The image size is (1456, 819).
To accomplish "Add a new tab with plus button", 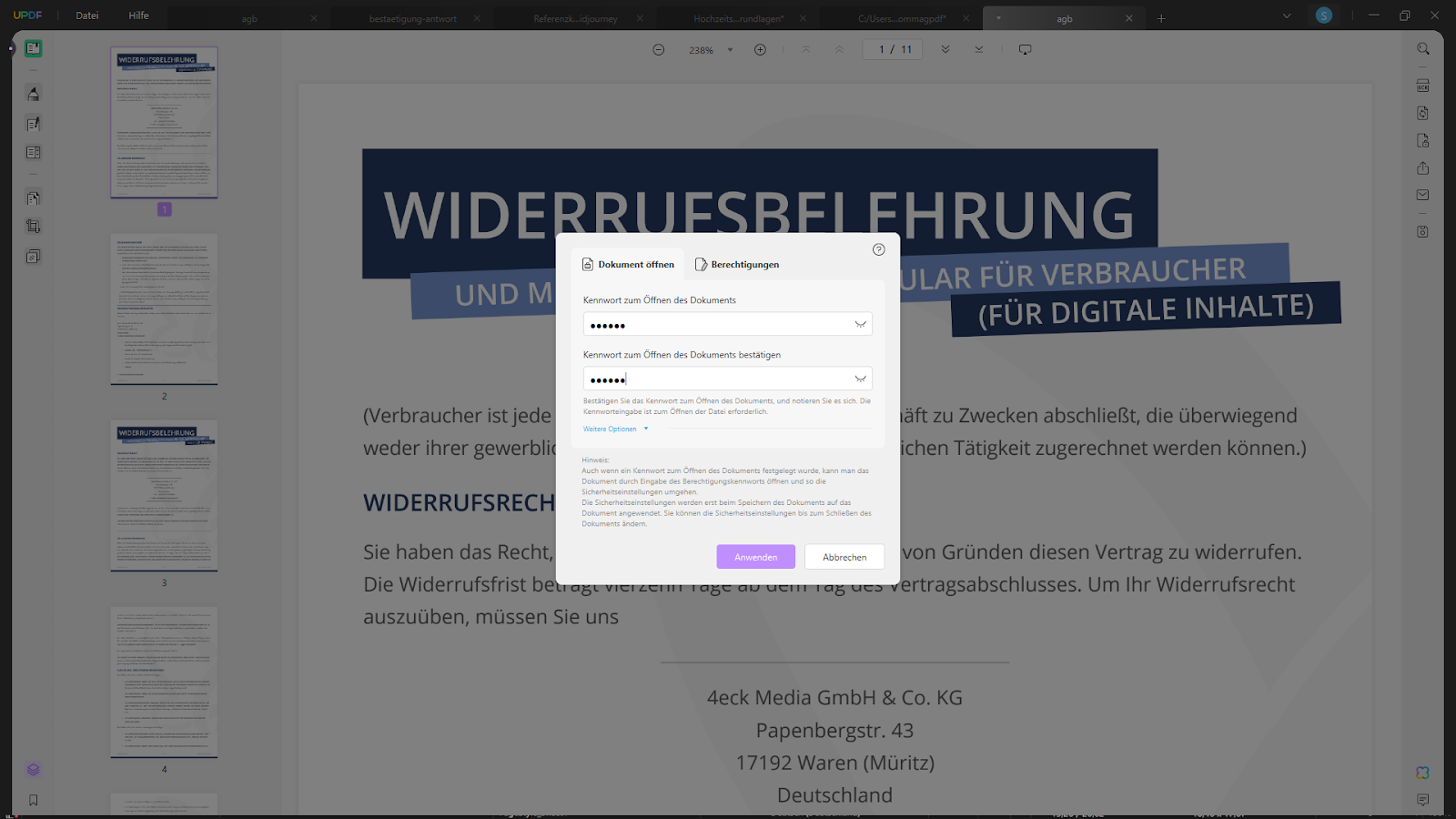I will [1161, 18].
